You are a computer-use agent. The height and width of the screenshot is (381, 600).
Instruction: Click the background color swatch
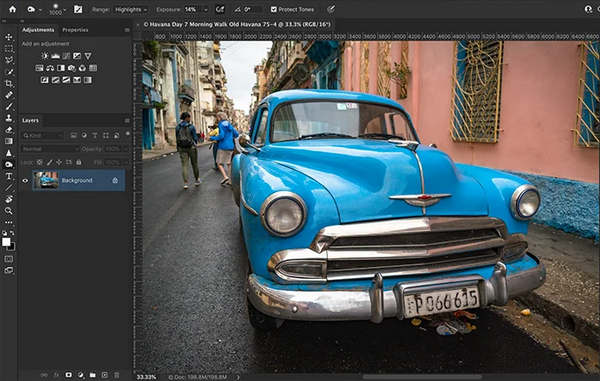(12, 247)
